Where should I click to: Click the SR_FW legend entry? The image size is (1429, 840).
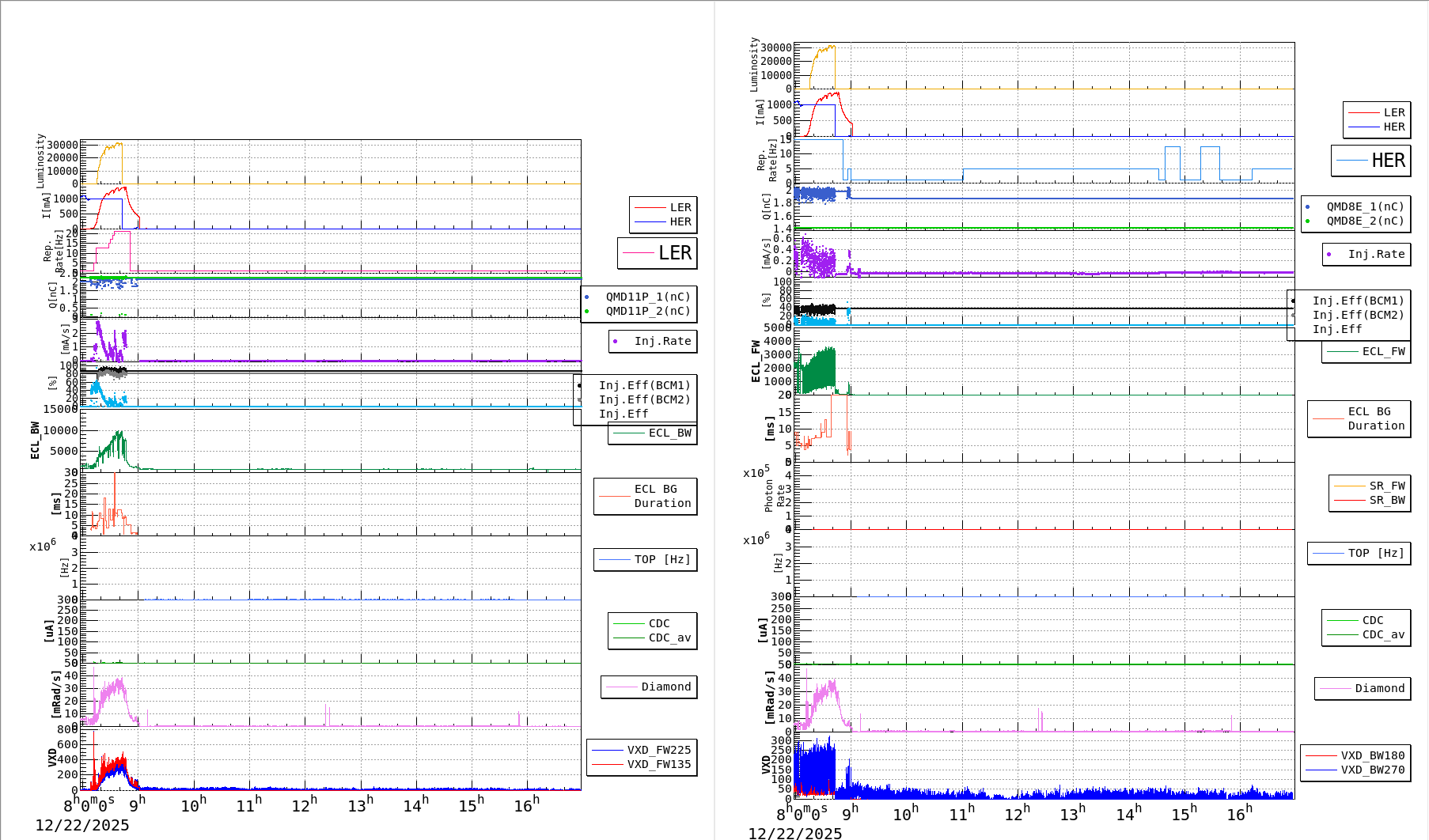[x=1386, y=486]
